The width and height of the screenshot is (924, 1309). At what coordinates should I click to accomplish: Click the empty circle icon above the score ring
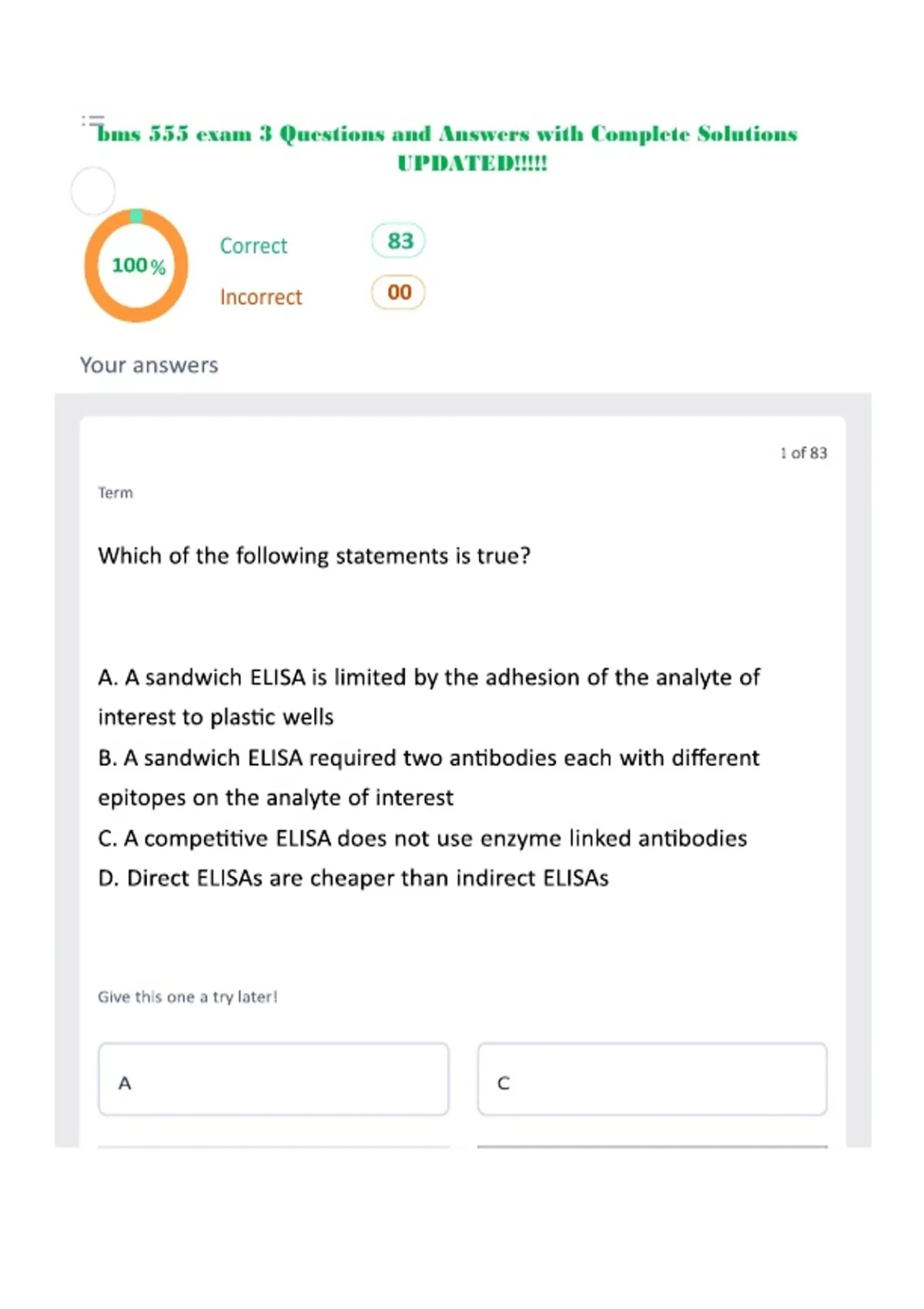(93, 191)
